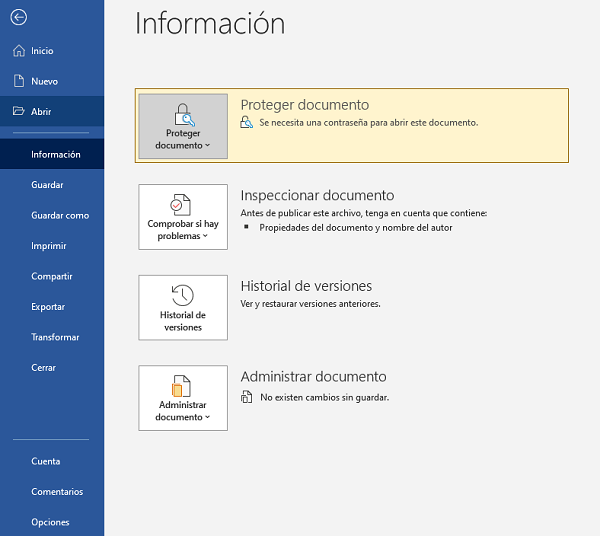
Task: Select Transformar in the sidebar
Action: point(55,337)
